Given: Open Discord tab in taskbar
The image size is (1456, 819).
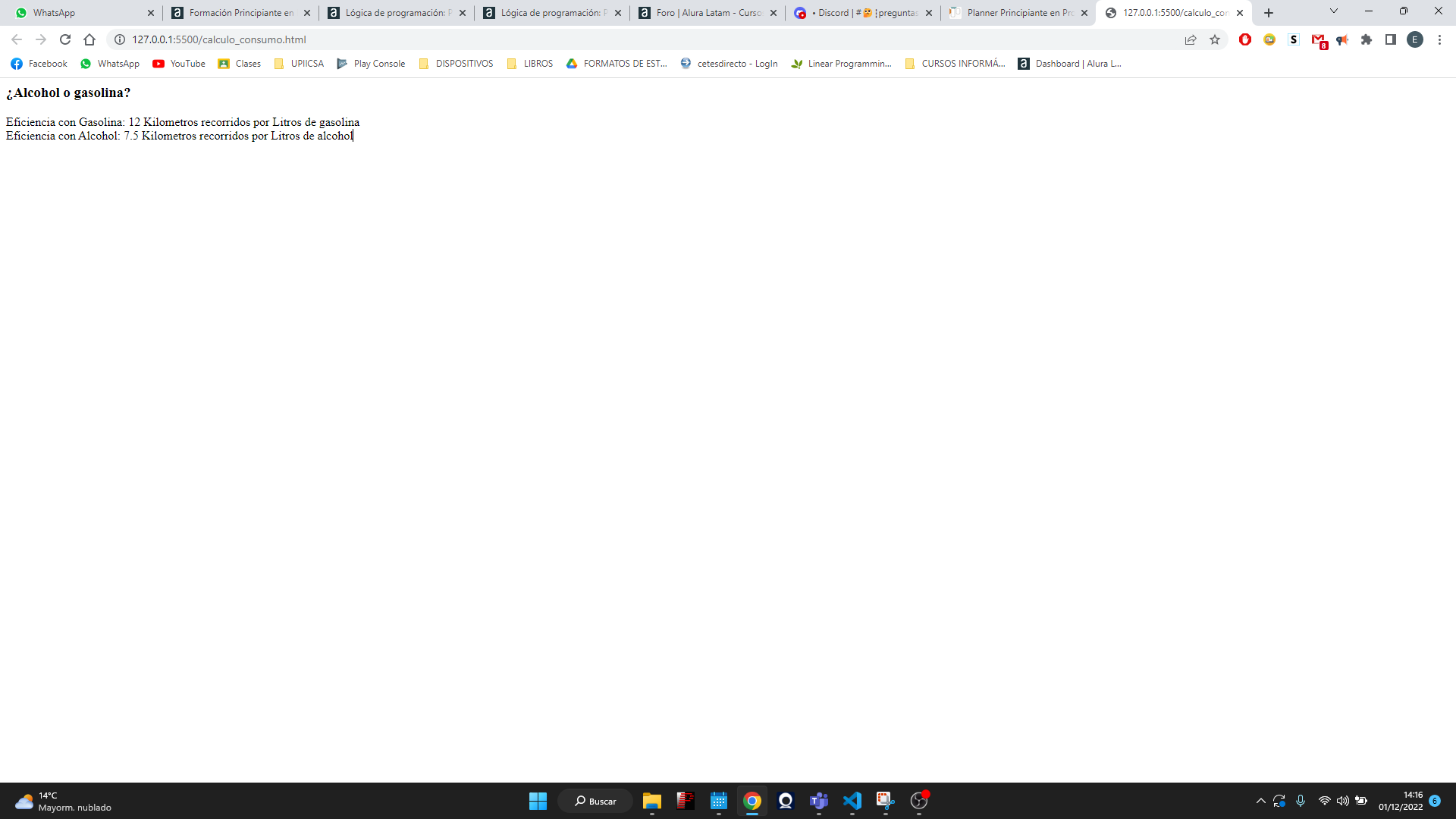Looking at the screenshot, I should [861, 12].
